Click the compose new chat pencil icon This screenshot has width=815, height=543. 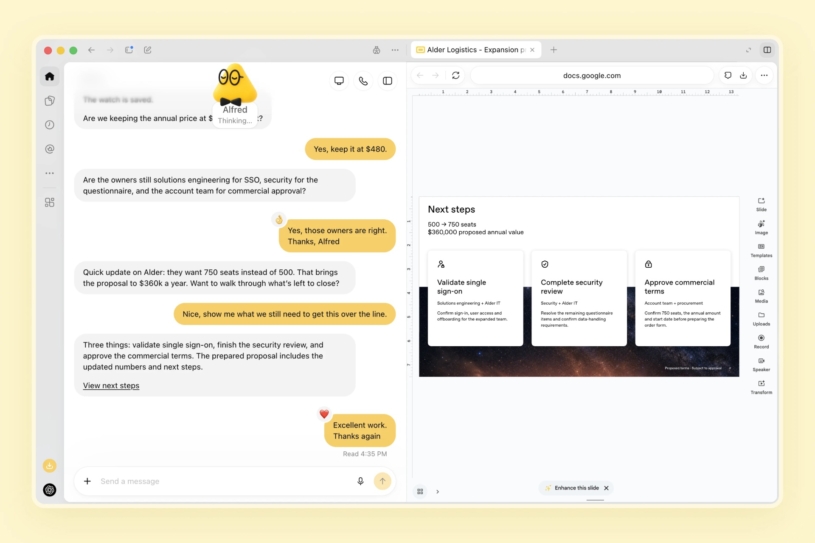click(148, 50)
